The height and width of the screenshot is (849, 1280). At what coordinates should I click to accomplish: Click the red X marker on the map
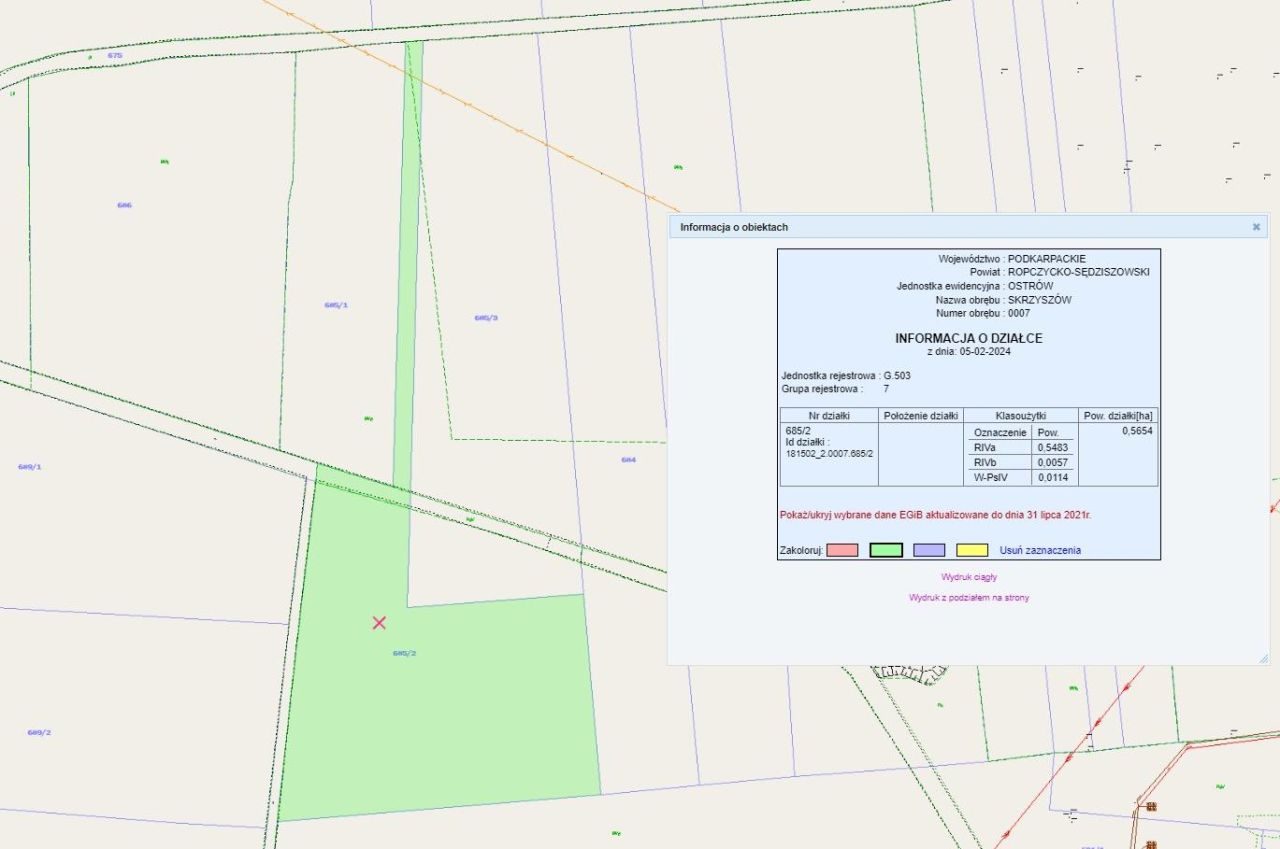coord(379,623)
